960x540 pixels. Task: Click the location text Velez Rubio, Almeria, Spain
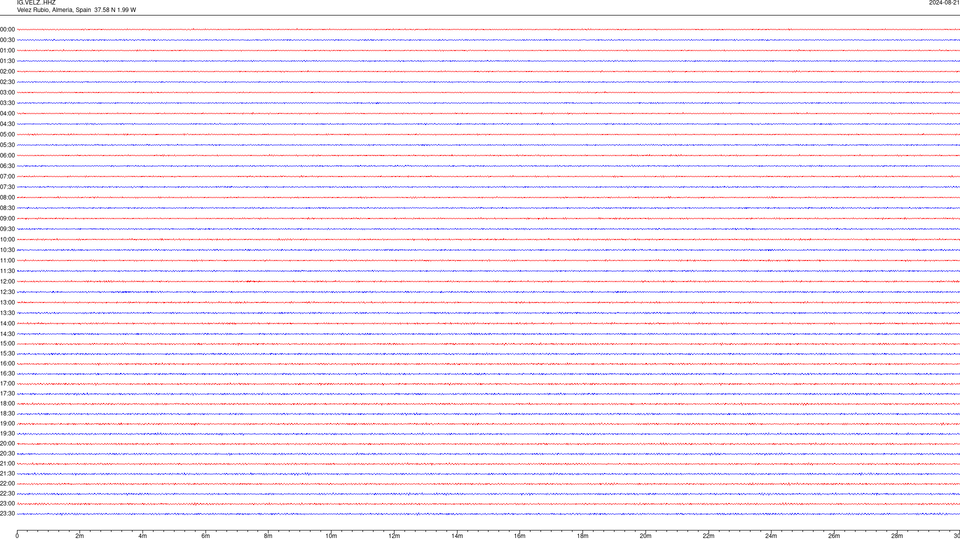coord(54,10)
